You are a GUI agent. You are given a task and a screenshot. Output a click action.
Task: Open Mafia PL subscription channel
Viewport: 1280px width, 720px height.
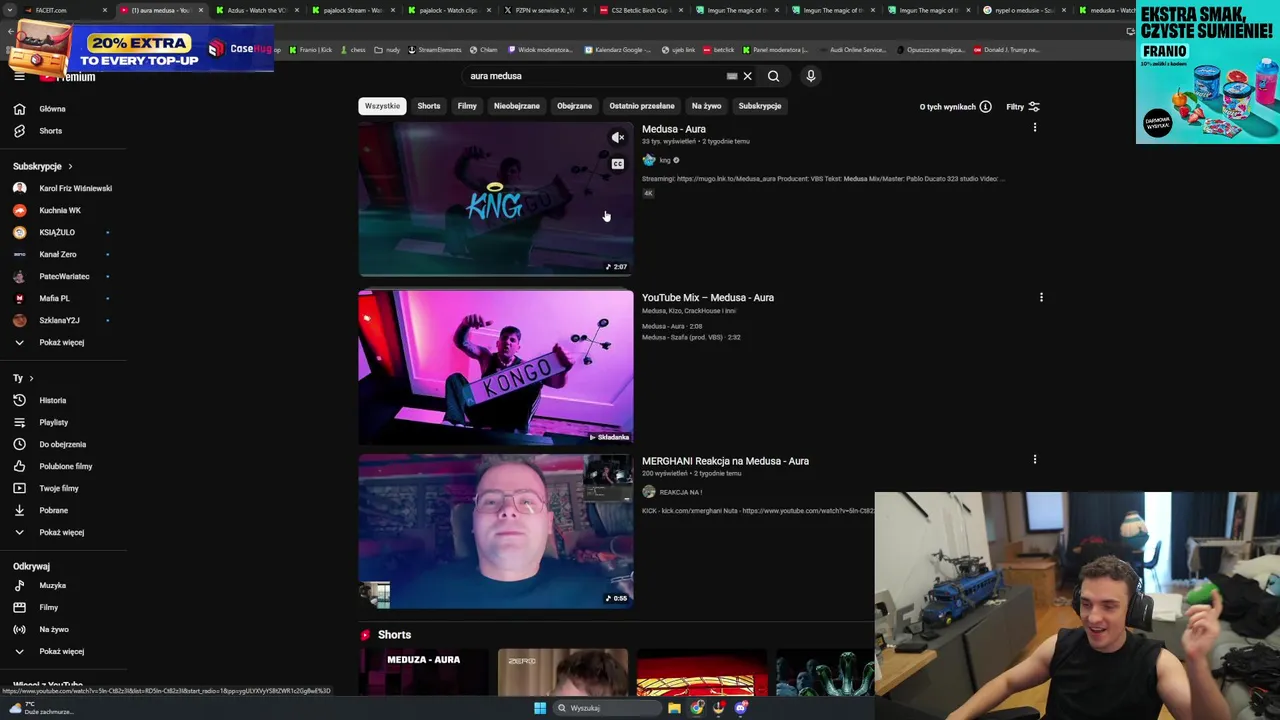54,298
